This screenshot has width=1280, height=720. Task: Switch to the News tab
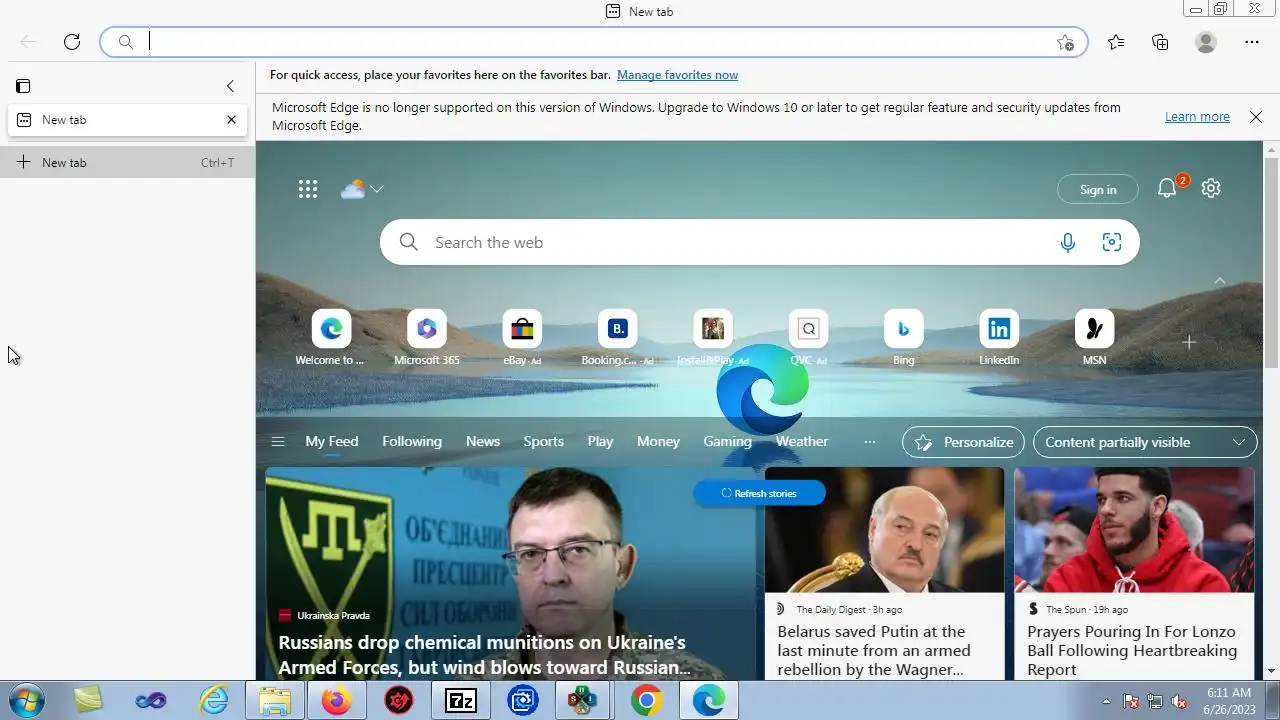coord(483,441)
